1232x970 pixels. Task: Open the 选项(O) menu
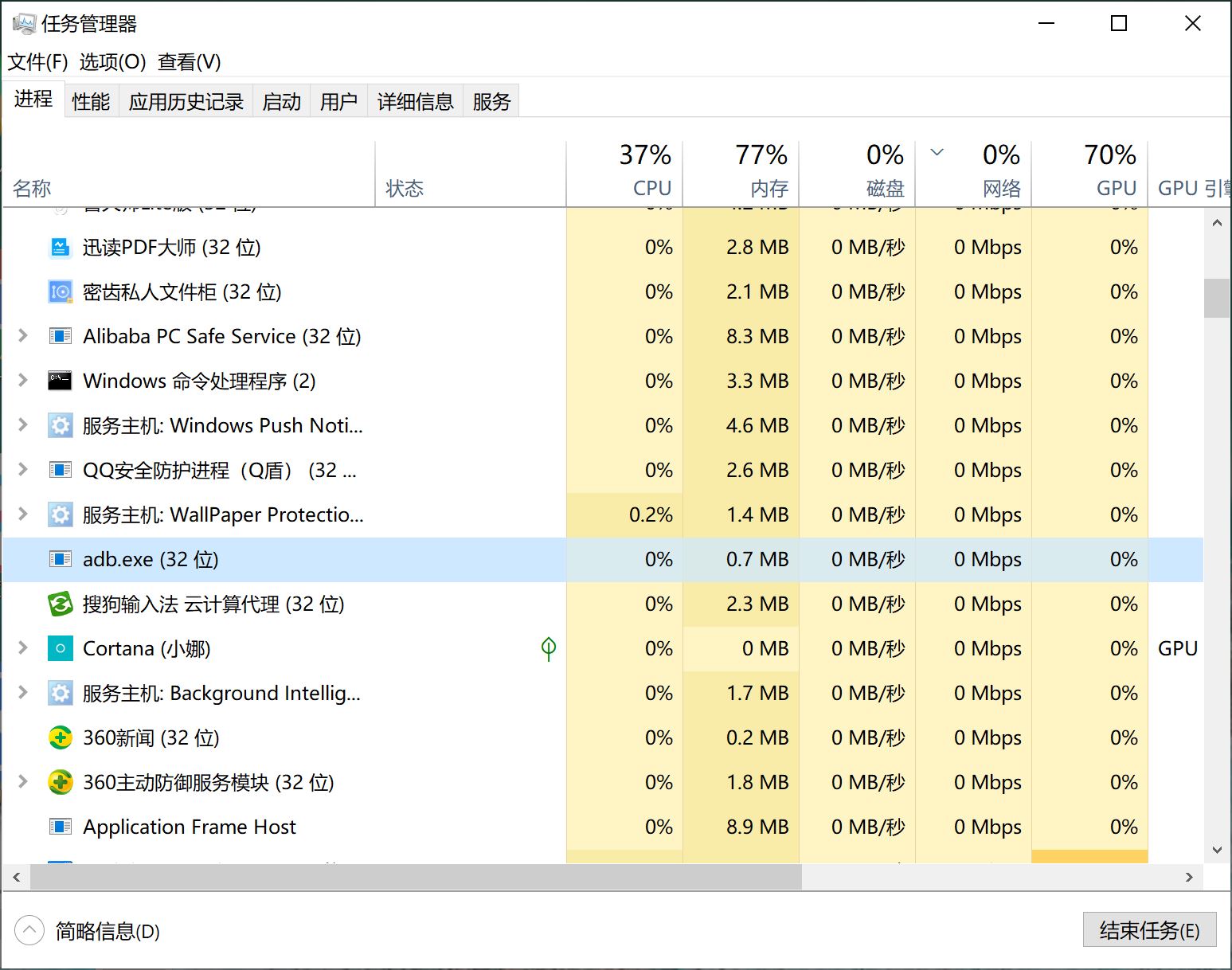click(112, 62)
